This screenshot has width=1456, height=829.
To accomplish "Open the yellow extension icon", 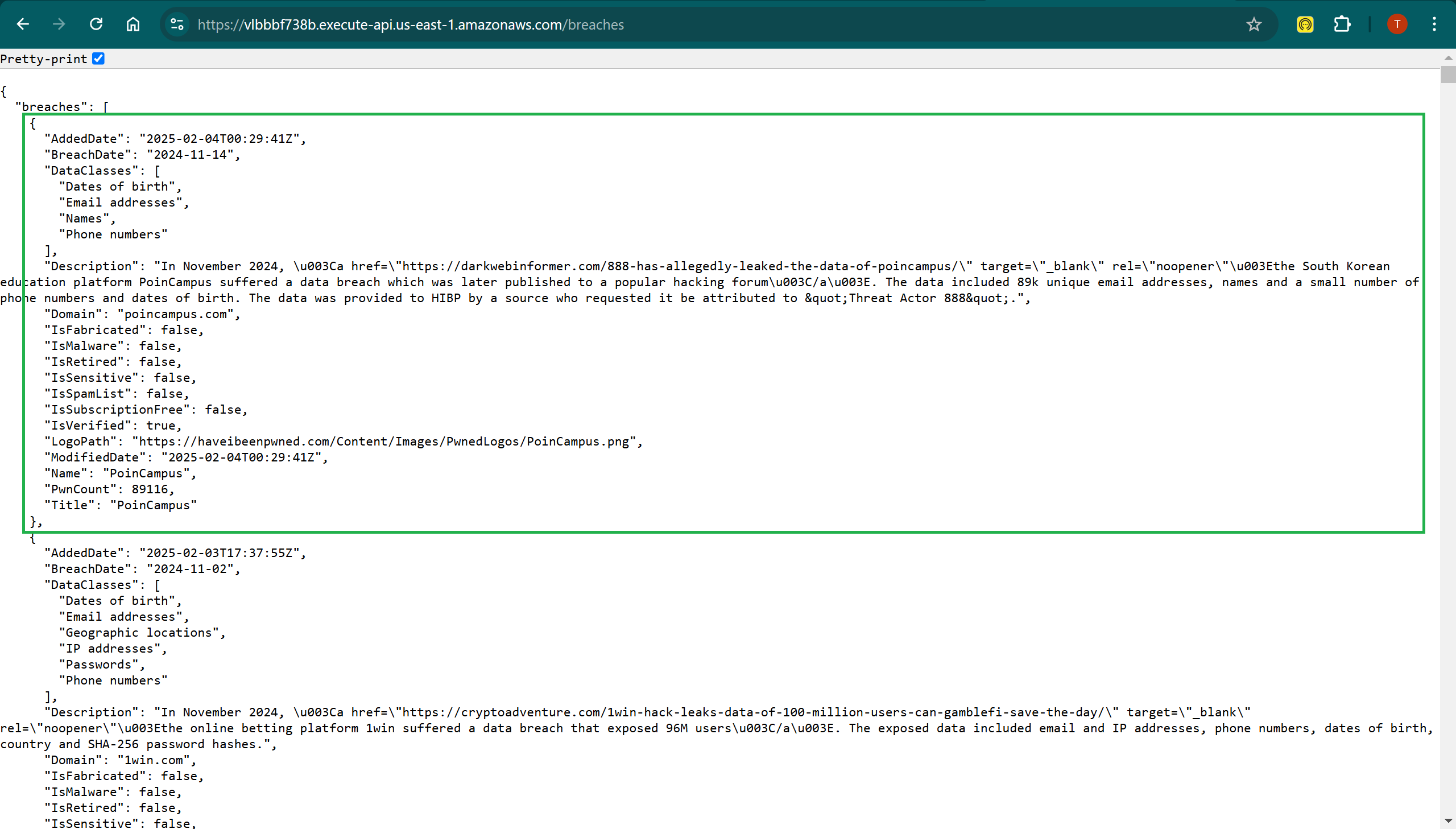I will [1305, 24].
